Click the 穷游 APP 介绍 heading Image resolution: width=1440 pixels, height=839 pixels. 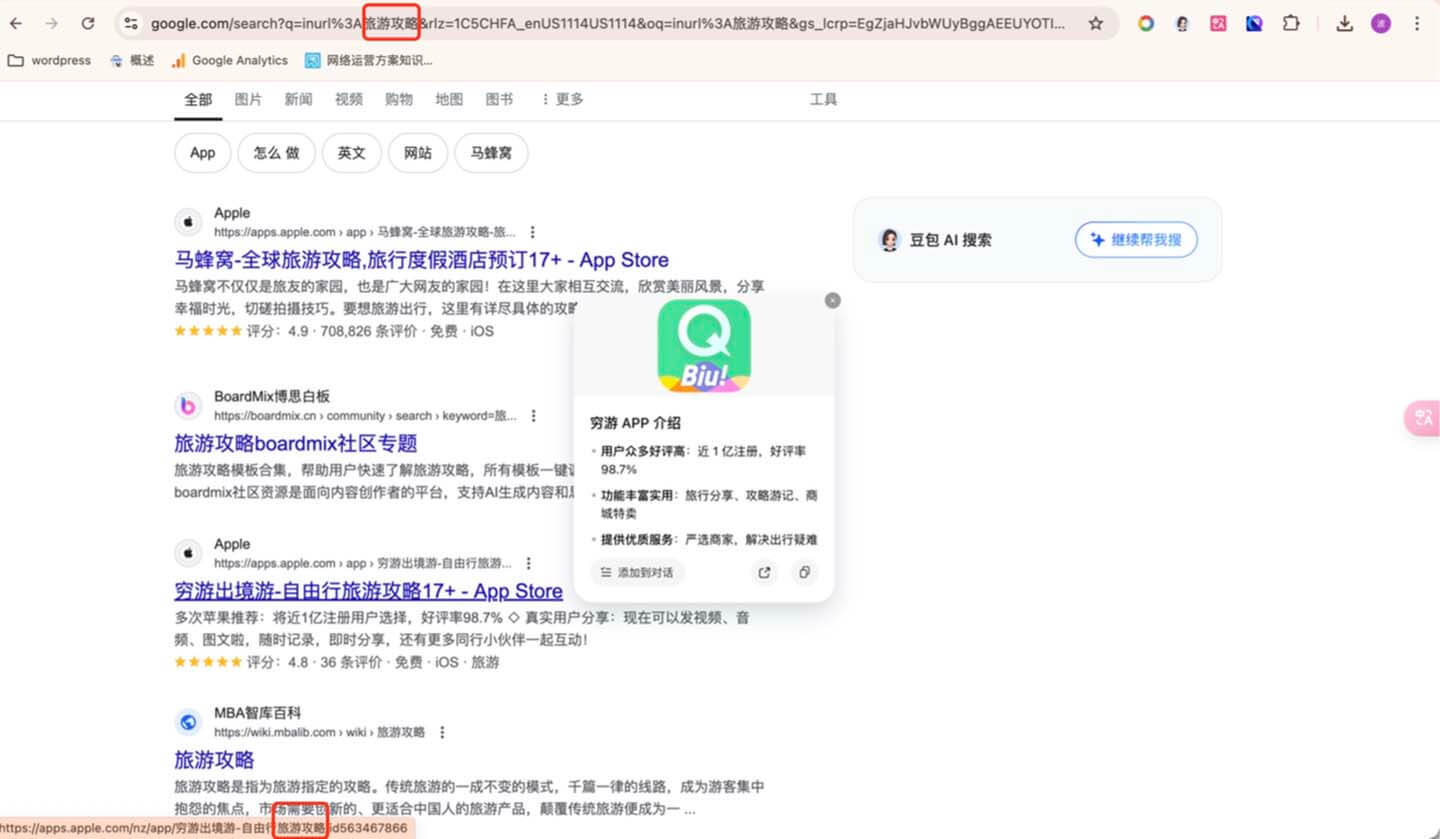[636, 422]
